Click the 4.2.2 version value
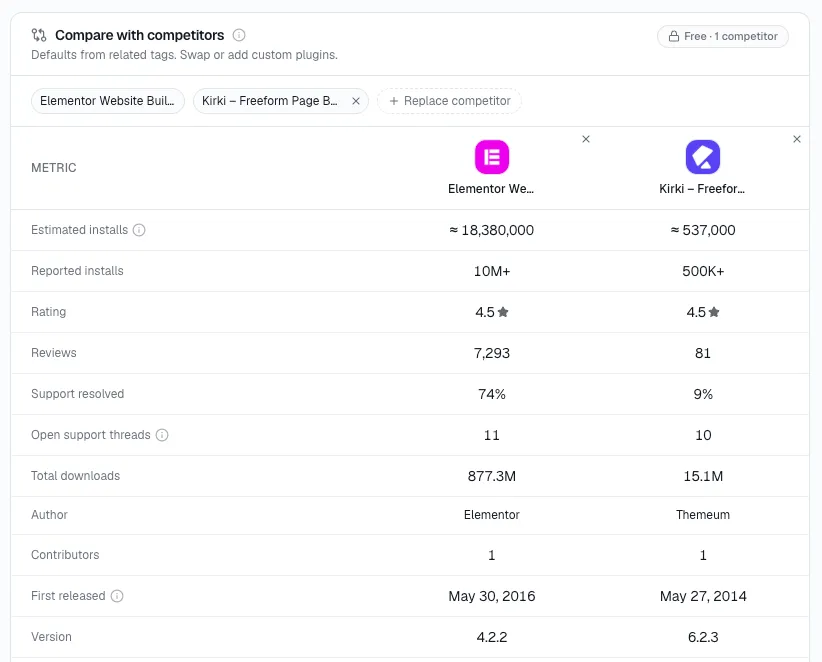Viewport: 822px width, 662px height. (x=492, y=637)
